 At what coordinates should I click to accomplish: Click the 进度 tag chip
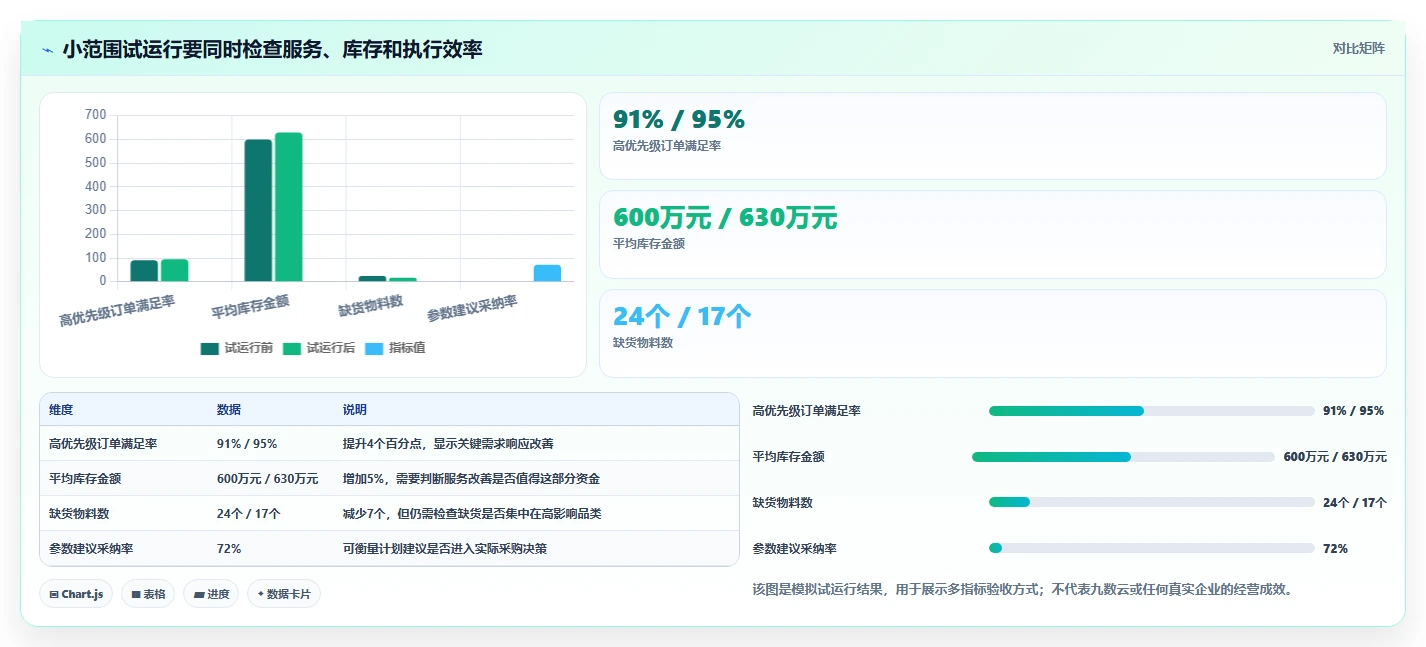211,594
